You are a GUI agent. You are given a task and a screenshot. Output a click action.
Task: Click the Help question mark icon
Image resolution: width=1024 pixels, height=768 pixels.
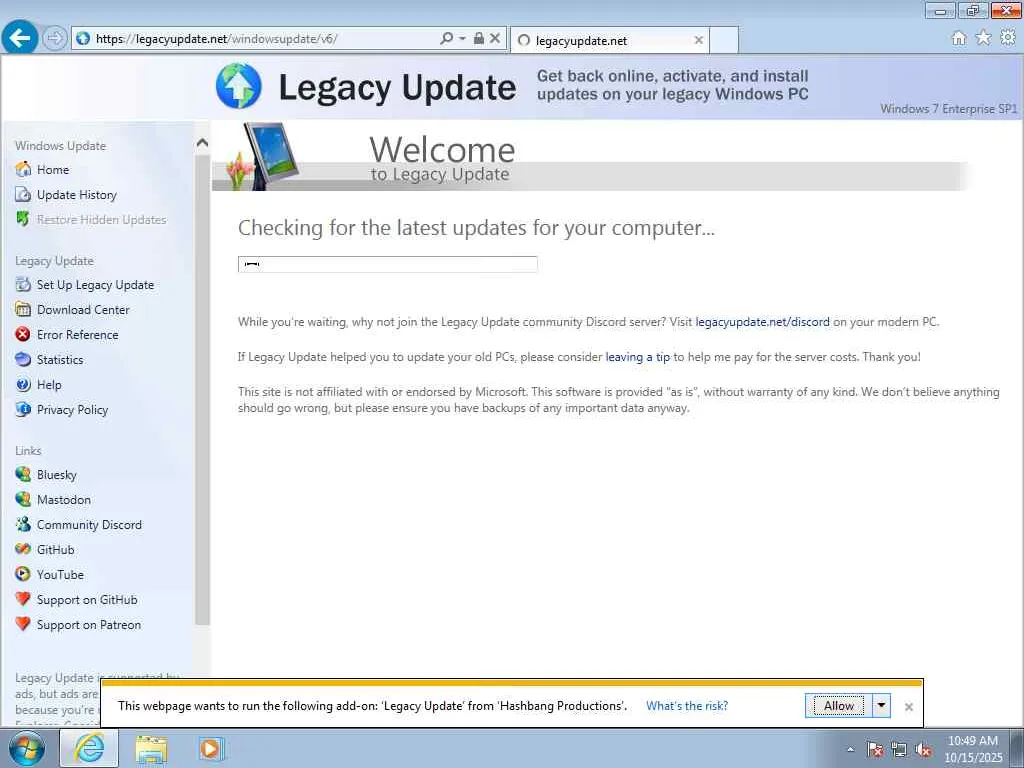point(23,385)
